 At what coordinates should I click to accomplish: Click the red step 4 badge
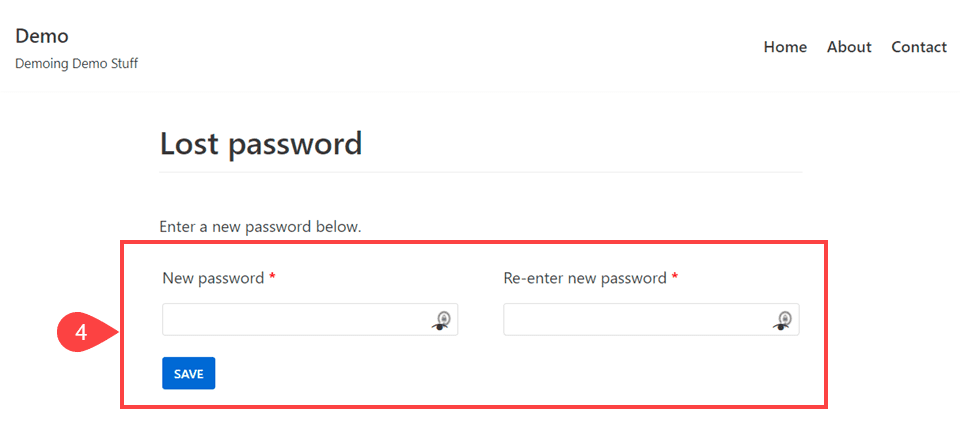click(x=82, y=334)
